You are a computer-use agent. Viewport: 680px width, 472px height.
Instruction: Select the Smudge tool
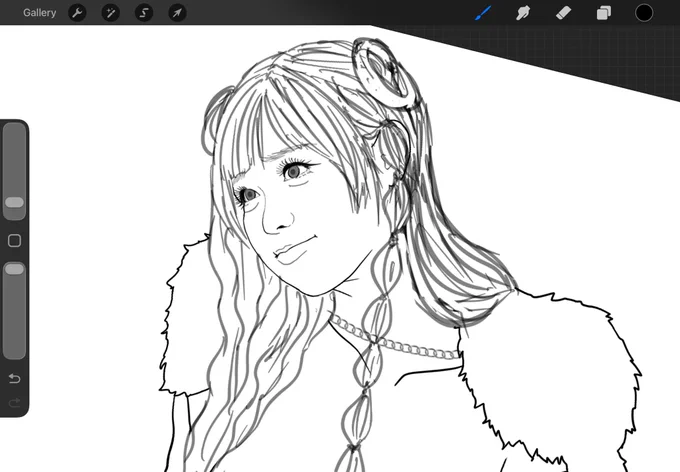[523, 13]
